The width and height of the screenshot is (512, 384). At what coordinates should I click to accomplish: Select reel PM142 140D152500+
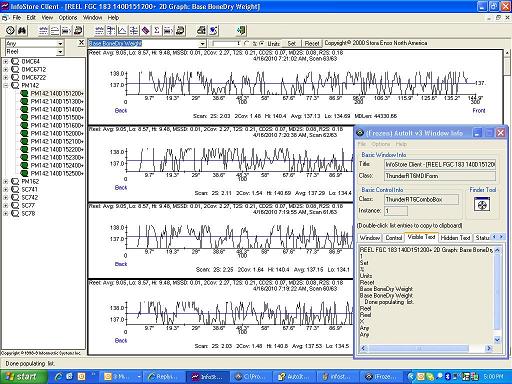tap(57, 173)
